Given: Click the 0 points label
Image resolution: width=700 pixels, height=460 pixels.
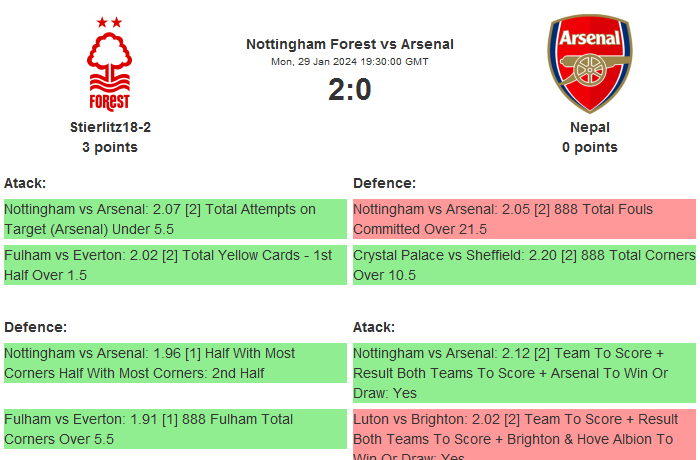Looking at the screenshot, I should pyautogui.click(x=589, y=147).
